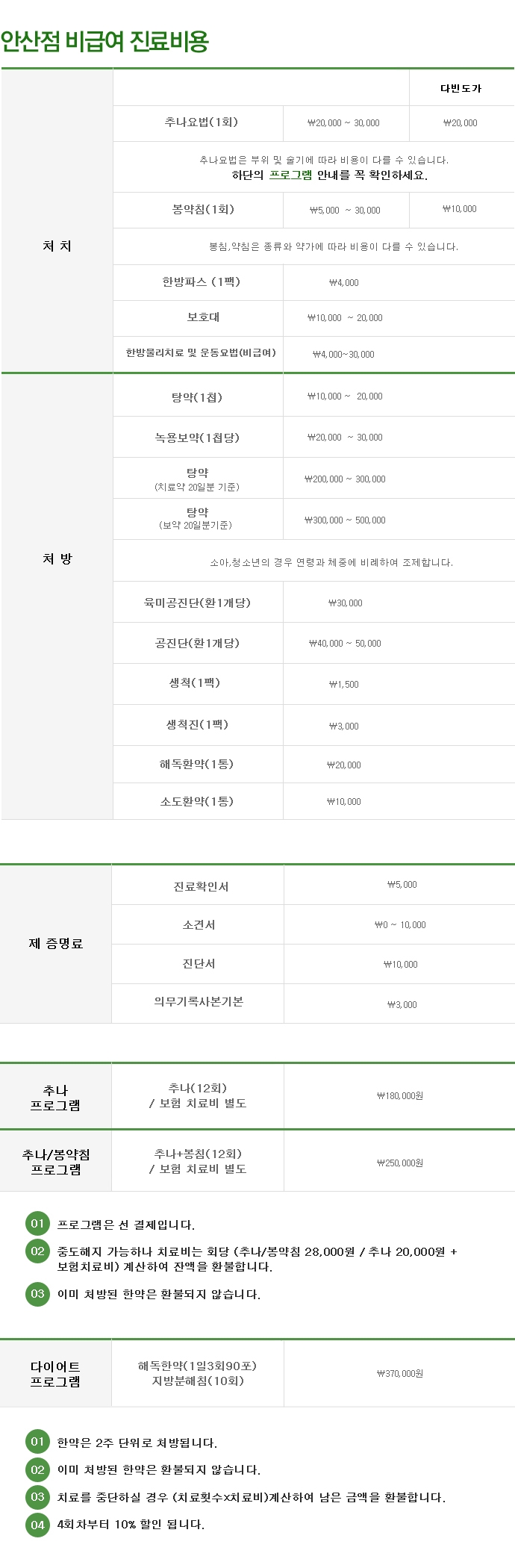Click the 추나 프로그램 section label

pyautogui.click(x=56, y=1098)
